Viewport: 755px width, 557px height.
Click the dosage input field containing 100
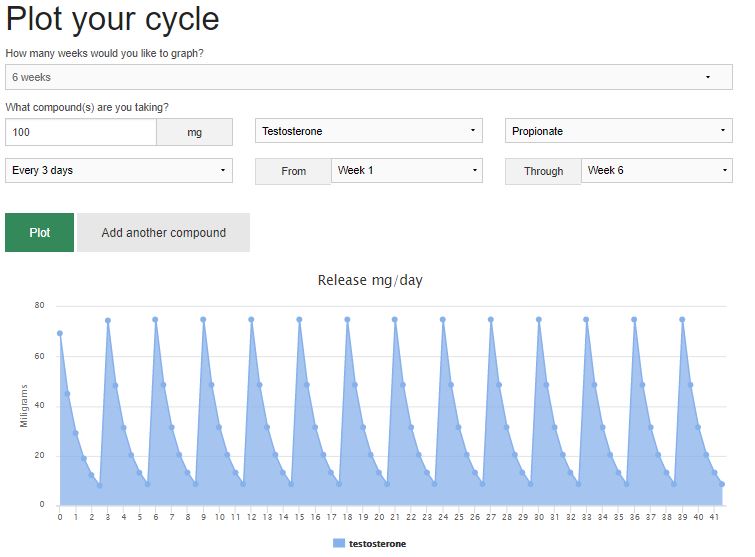(80, 132)
